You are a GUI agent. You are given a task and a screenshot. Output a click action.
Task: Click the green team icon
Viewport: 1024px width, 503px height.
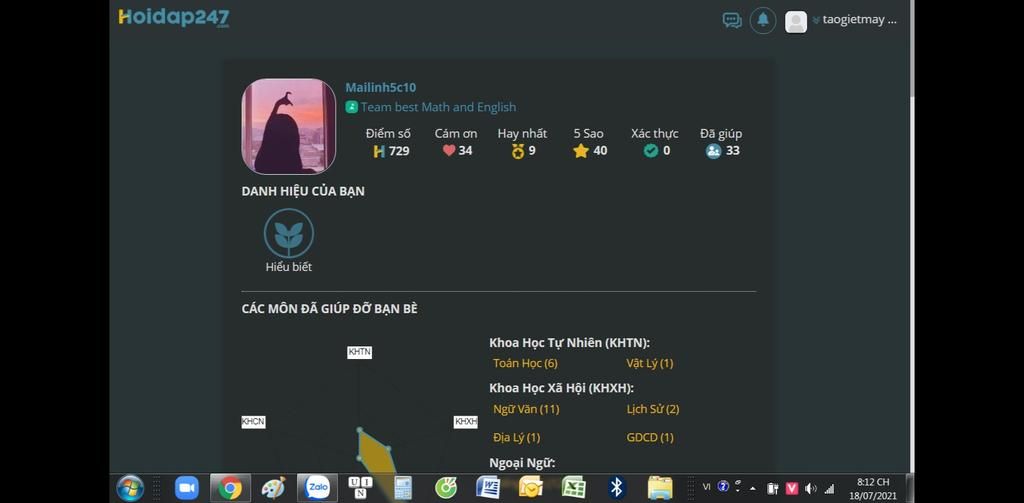point(351,107)
